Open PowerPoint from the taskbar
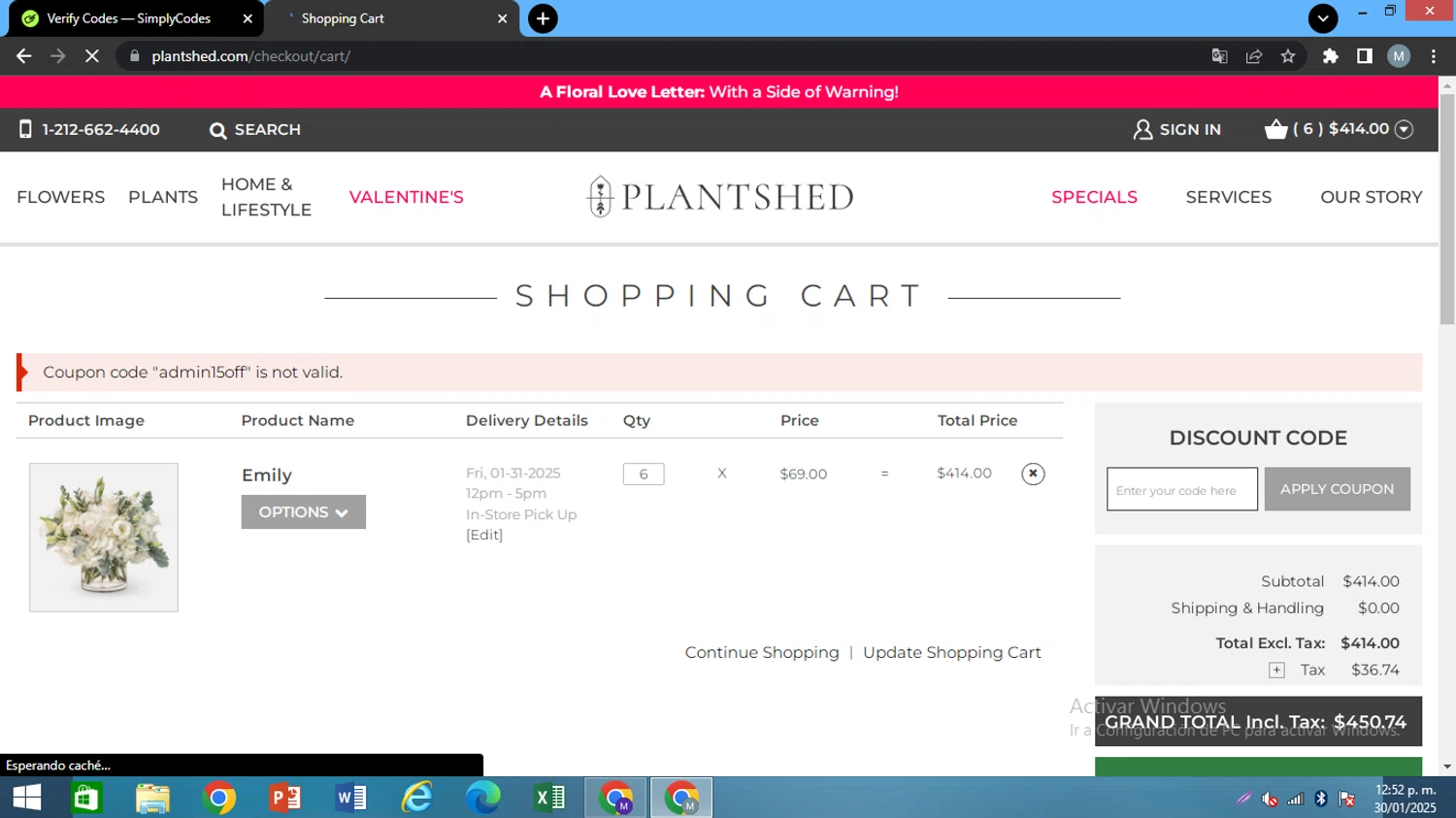The height and width of the screenshot is (818, 1456). click(x=284, y=798)
